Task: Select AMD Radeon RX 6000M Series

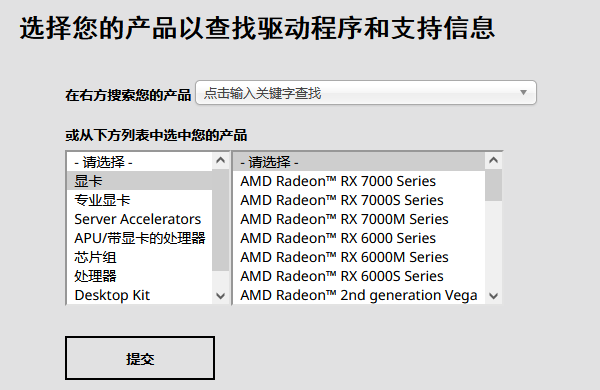Action: 359,257
